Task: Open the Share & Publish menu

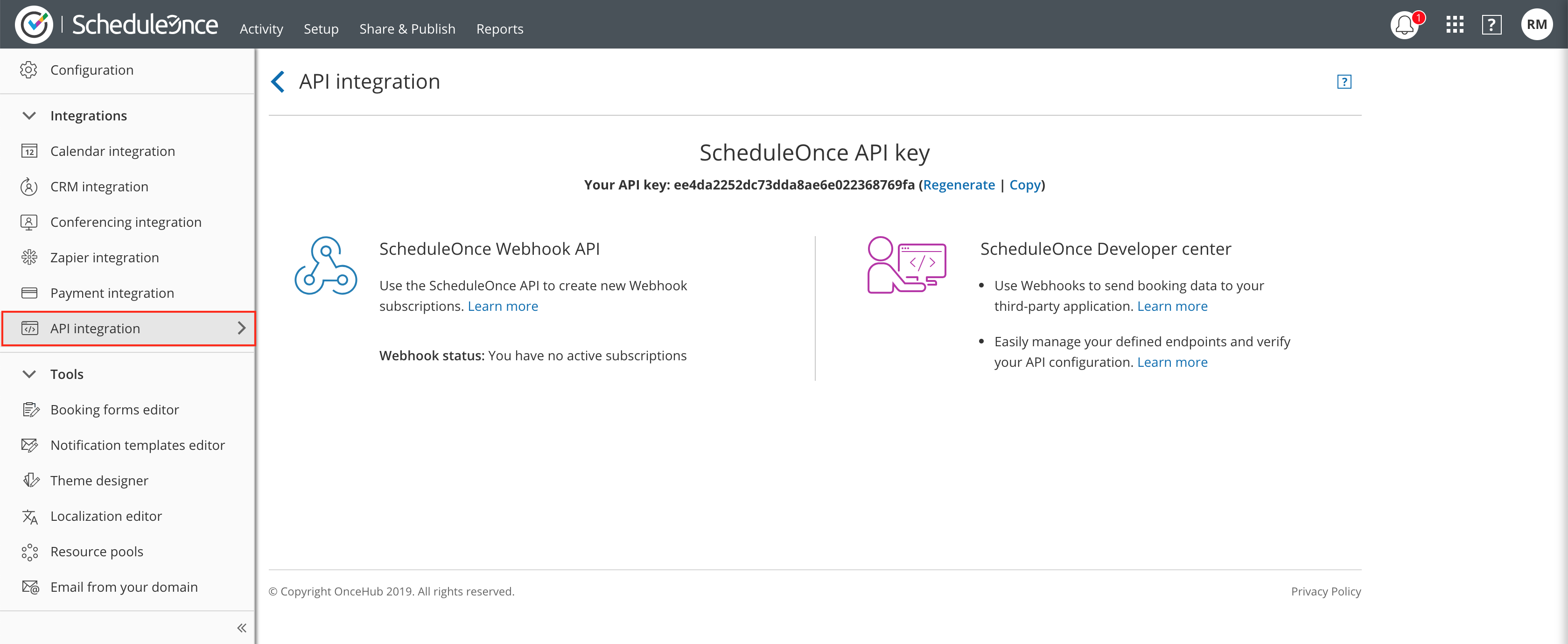Action: [406, 28]
